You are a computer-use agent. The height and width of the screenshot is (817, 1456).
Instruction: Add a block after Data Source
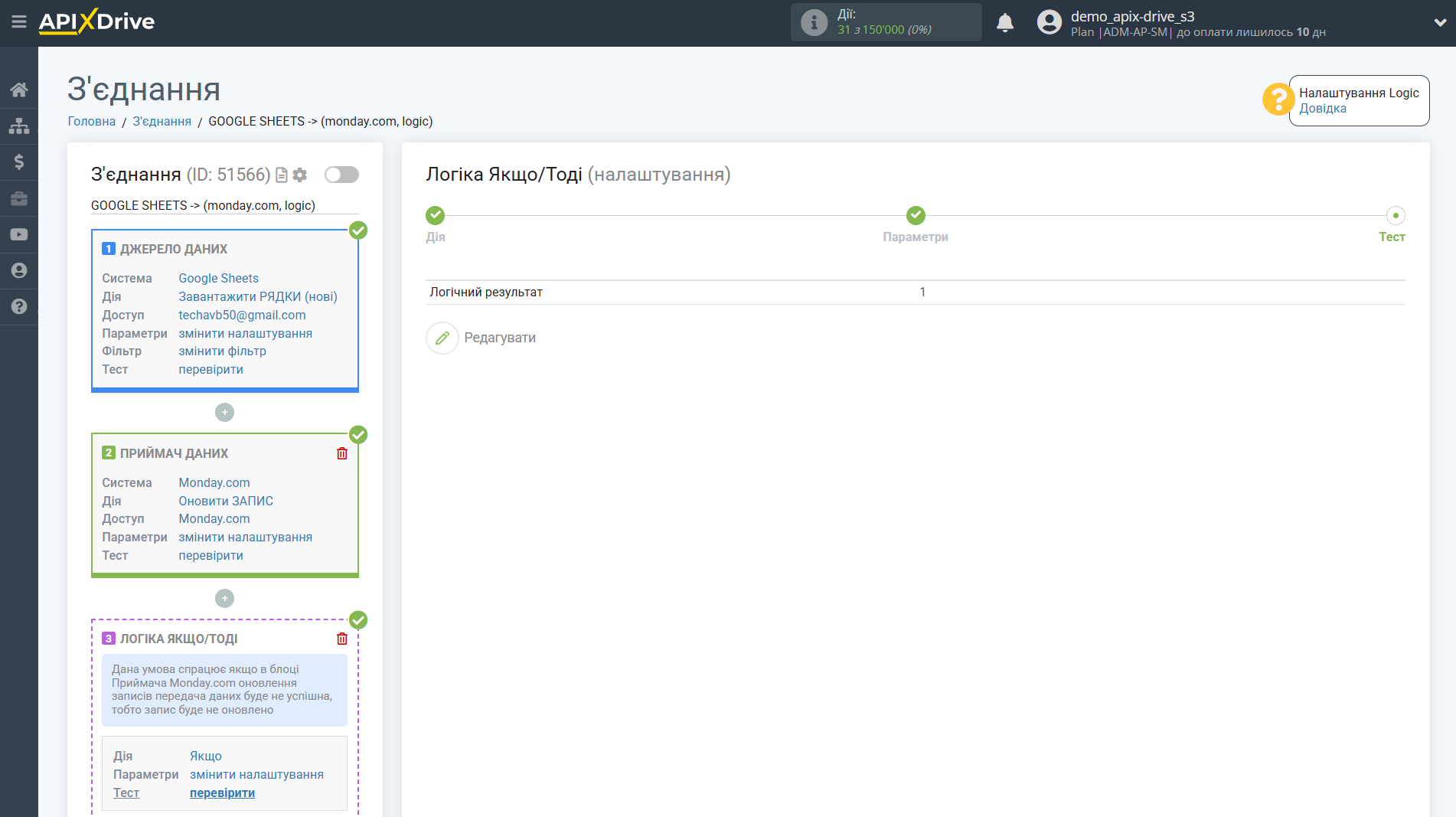pyautogui.click(x=224, y=412)
